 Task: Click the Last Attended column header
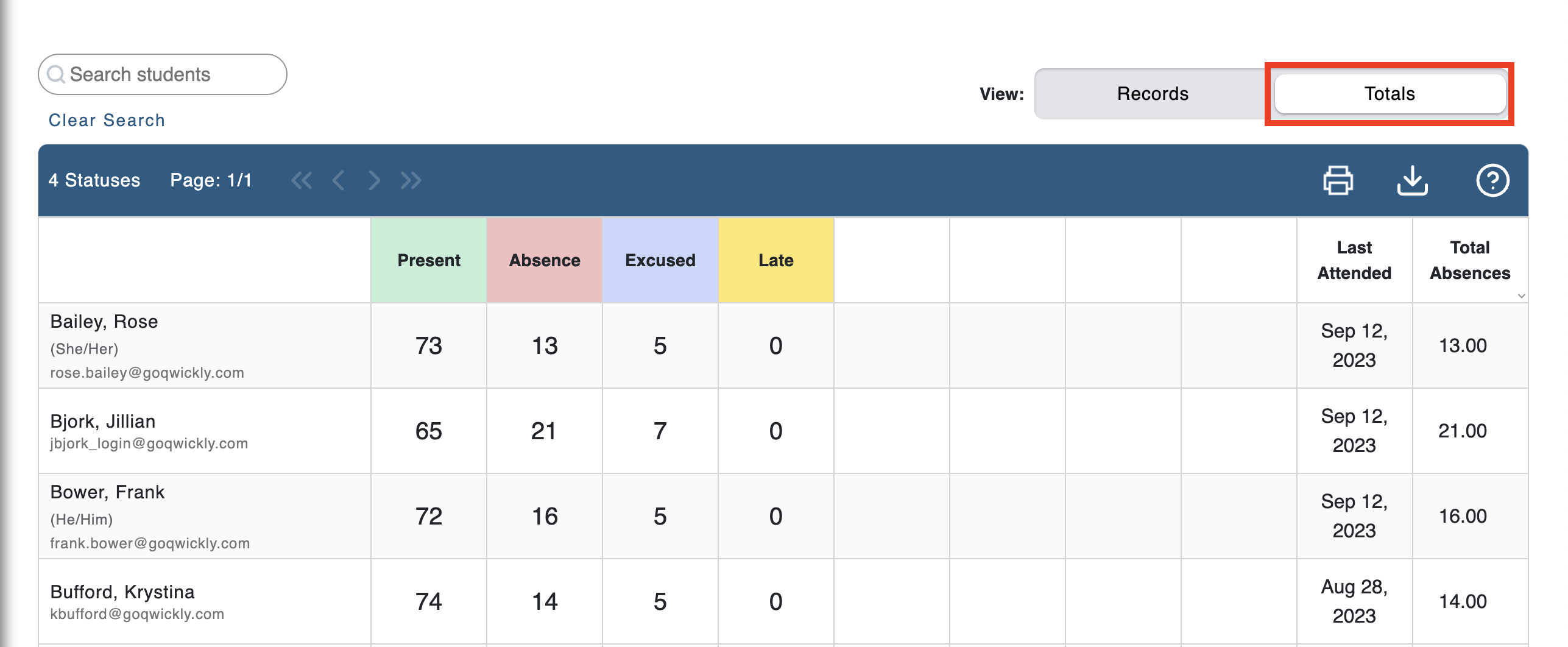coord(1354,260)
